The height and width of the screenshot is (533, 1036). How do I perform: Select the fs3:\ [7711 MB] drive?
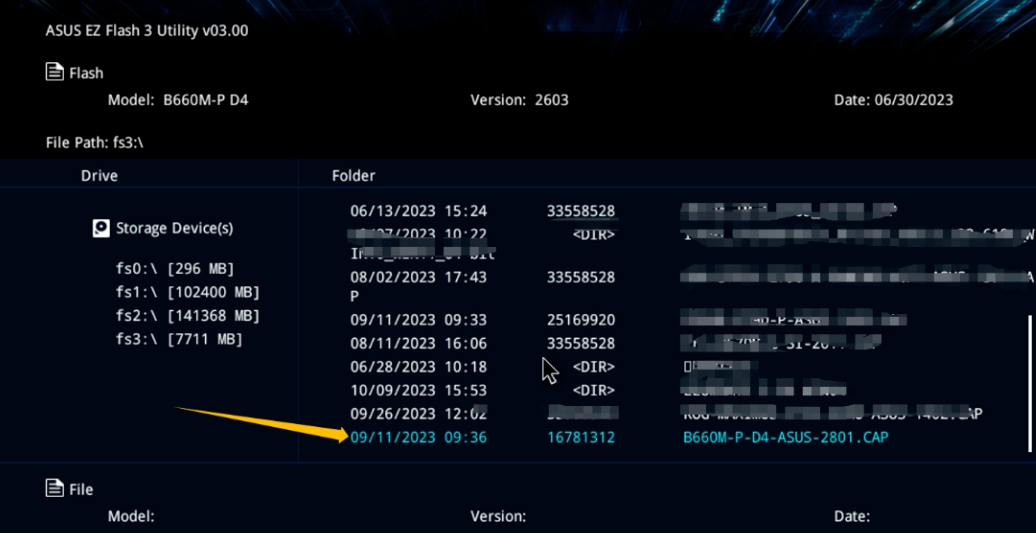[179, 339]
